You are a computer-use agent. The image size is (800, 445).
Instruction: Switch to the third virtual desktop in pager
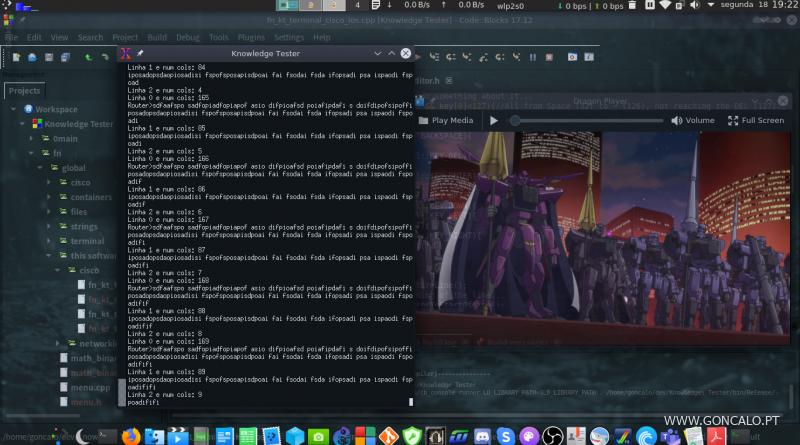(334, 5)
